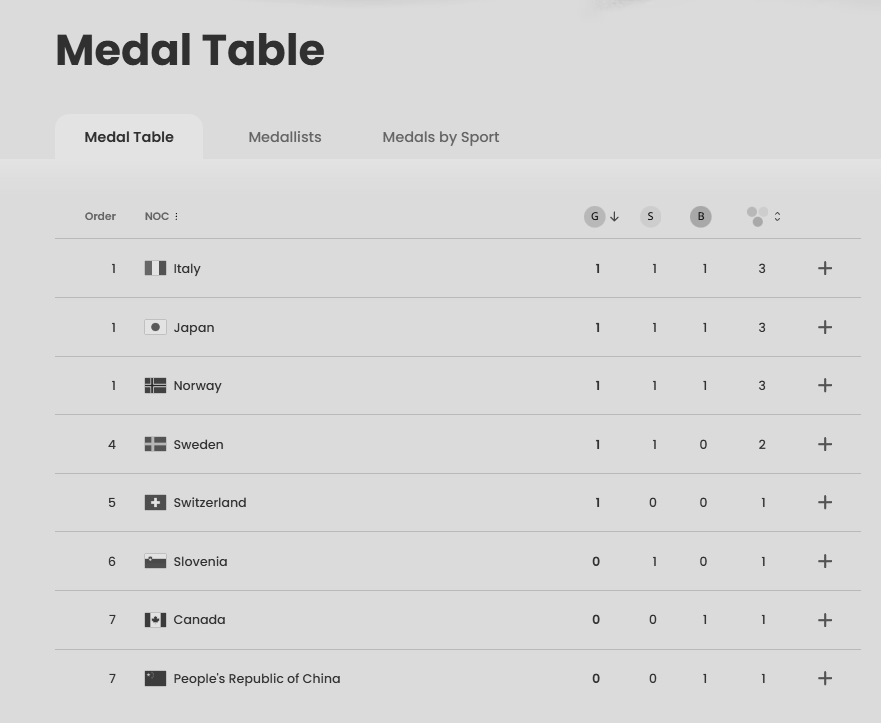Click the Switzerland flag icon
881x723 pixels.
pyautogui.click(x=155, y=503)
